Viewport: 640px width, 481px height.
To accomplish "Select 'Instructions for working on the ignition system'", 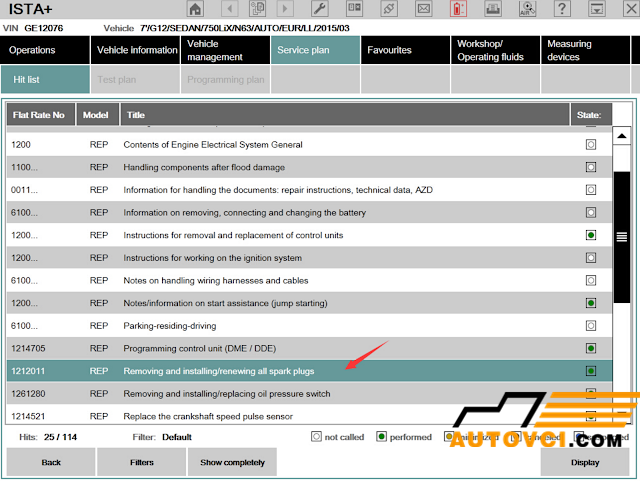I will coord(309,258).
